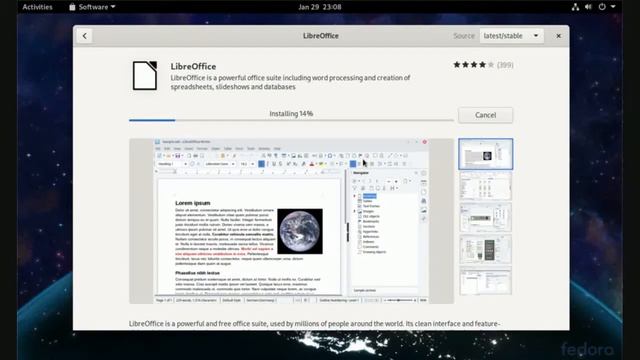640x360 pixels.
Task: Select the second screenshot thumbnail
Action: click(485, 186)
